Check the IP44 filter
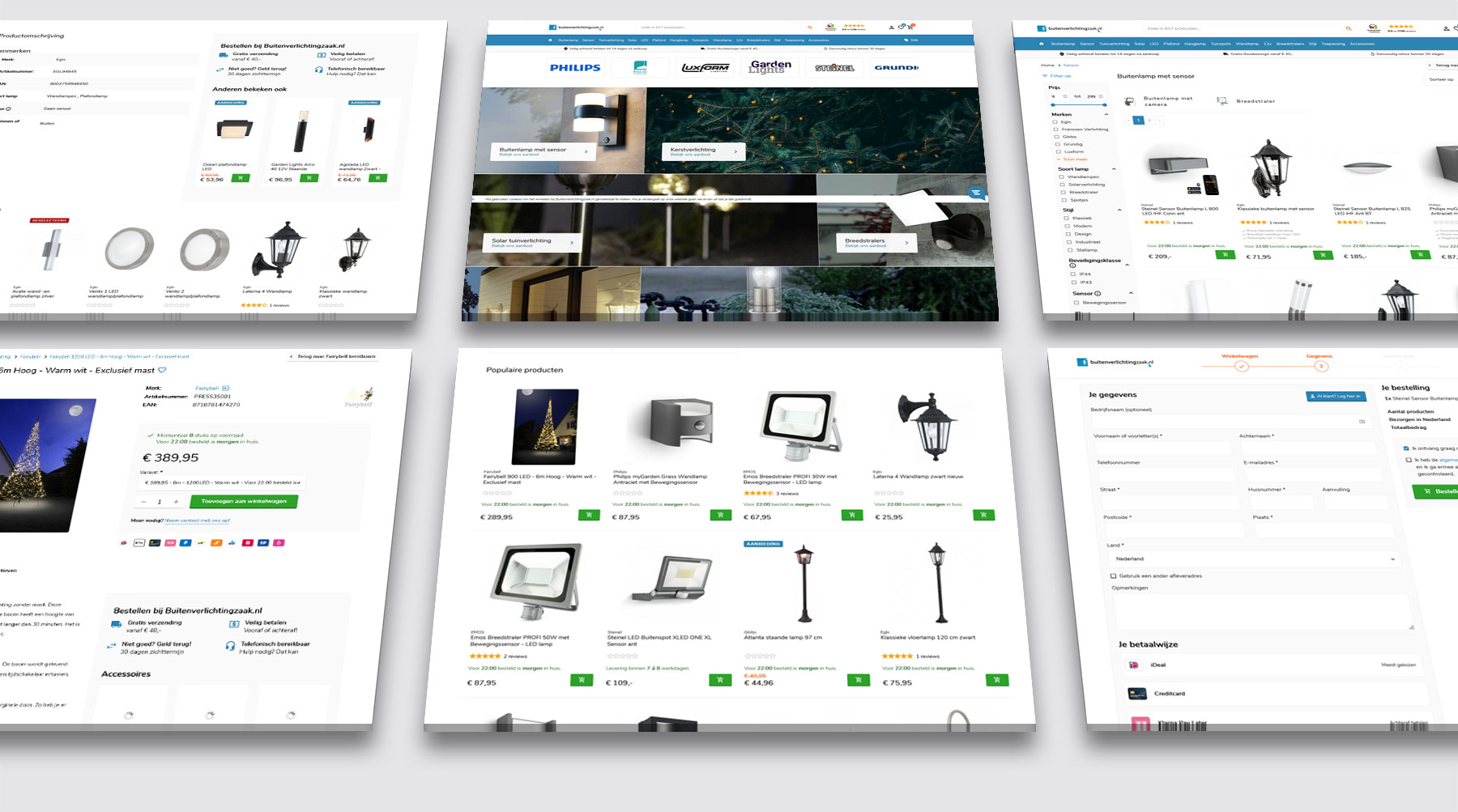 (1072, 274)
